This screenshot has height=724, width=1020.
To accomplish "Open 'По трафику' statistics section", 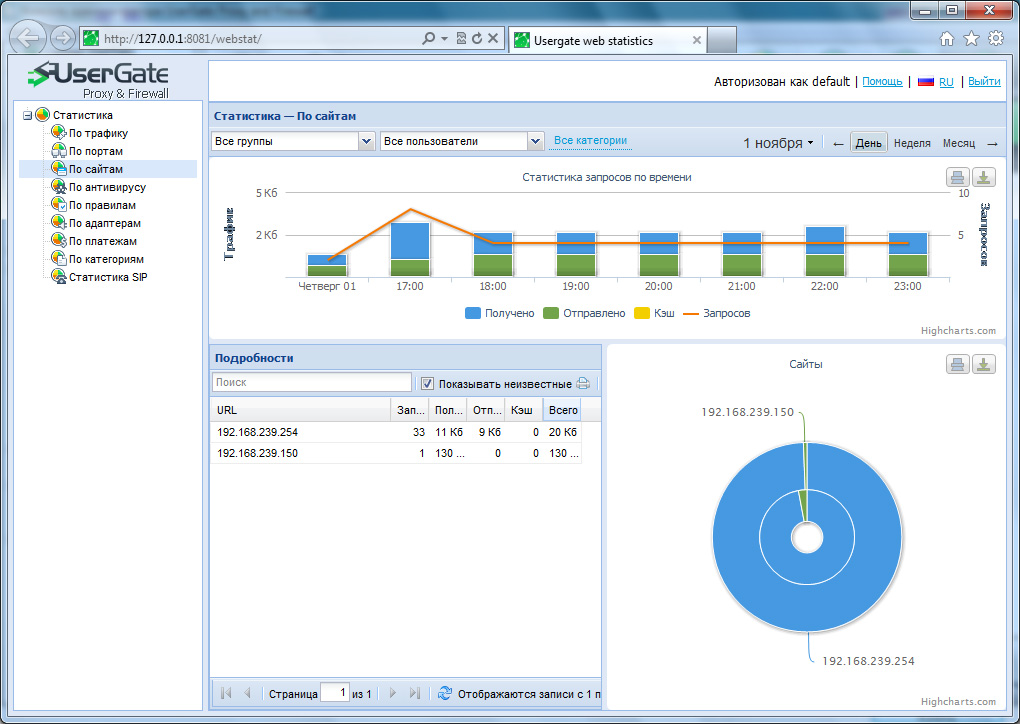I will click(x=97, y=133).
